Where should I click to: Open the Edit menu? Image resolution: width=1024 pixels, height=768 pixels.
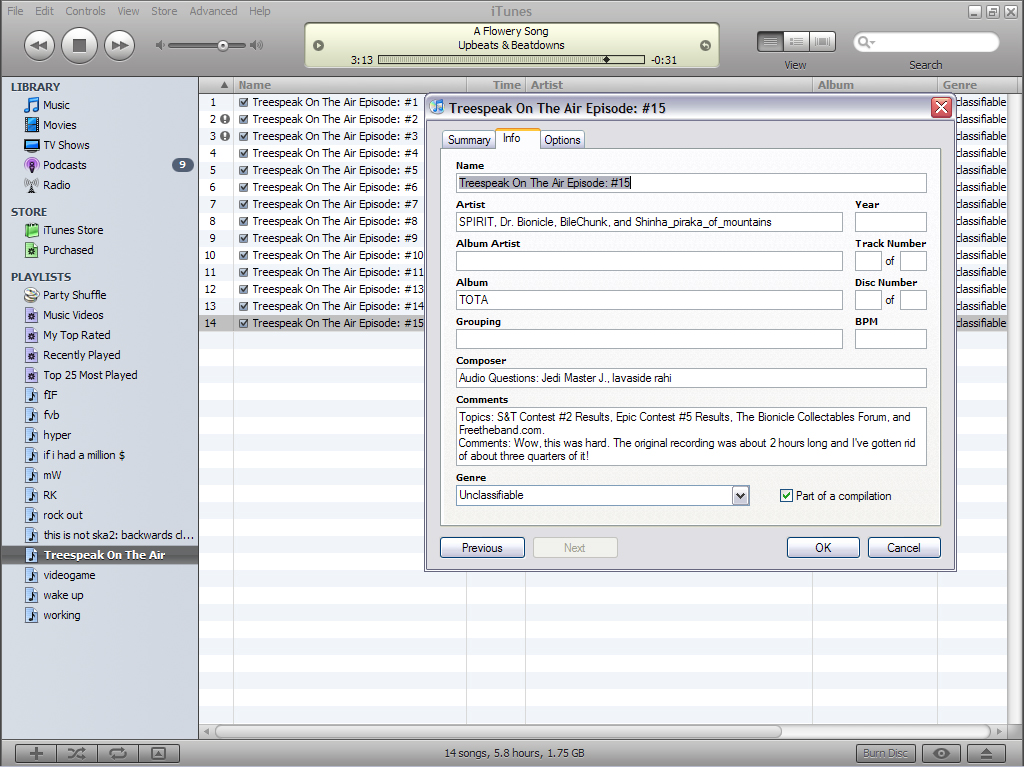coord(44,11)
